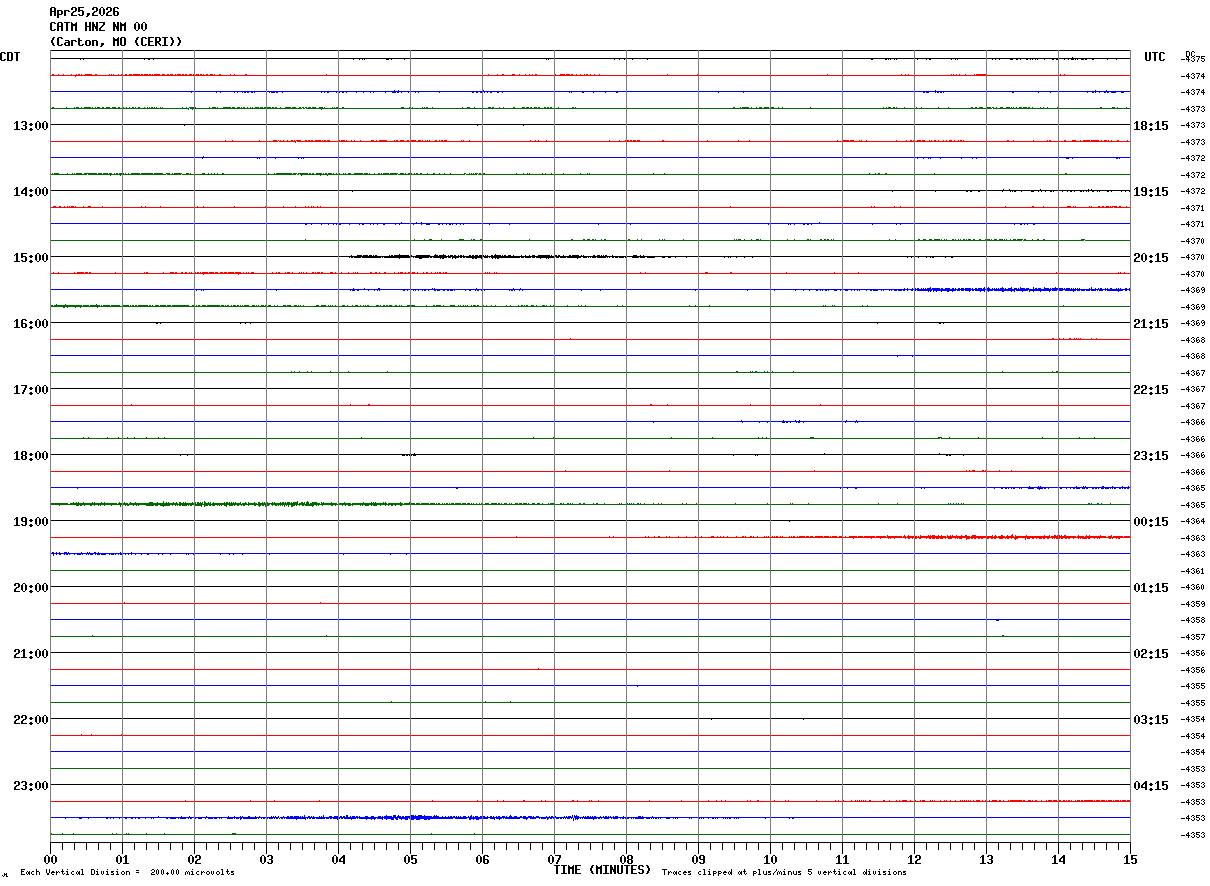Click the DC offset value '-4359'
1210x886 pixels.
[1194, 604]
